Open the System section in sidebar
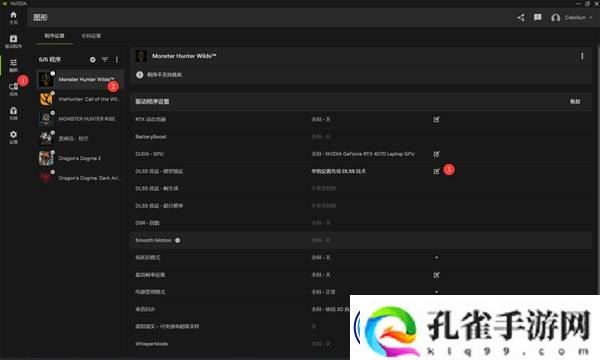Viewport: 600px width, 360px height. 13,89
